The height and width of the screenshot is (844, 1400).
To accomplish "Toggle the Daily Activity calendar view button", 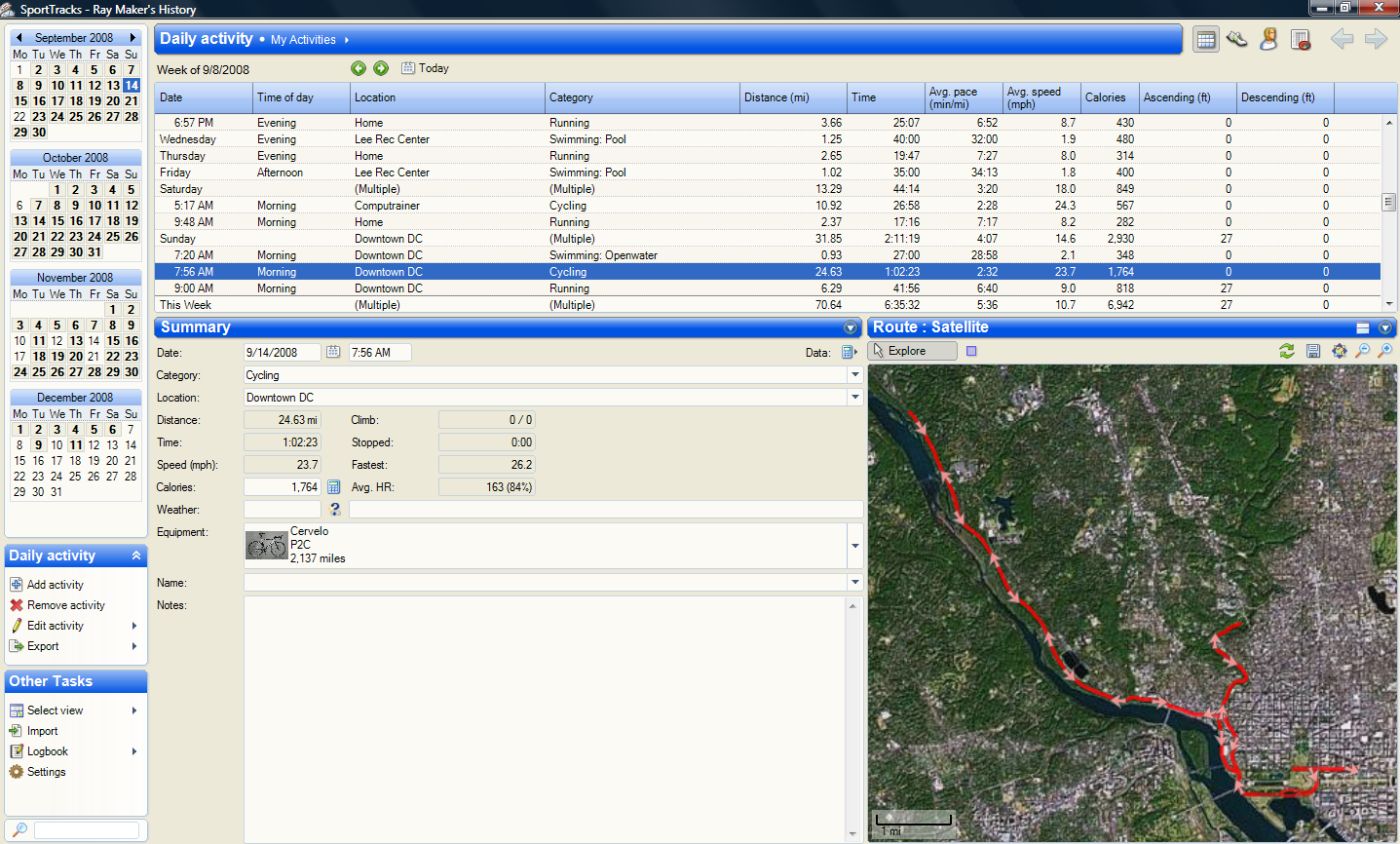I will coord(1206,39).
